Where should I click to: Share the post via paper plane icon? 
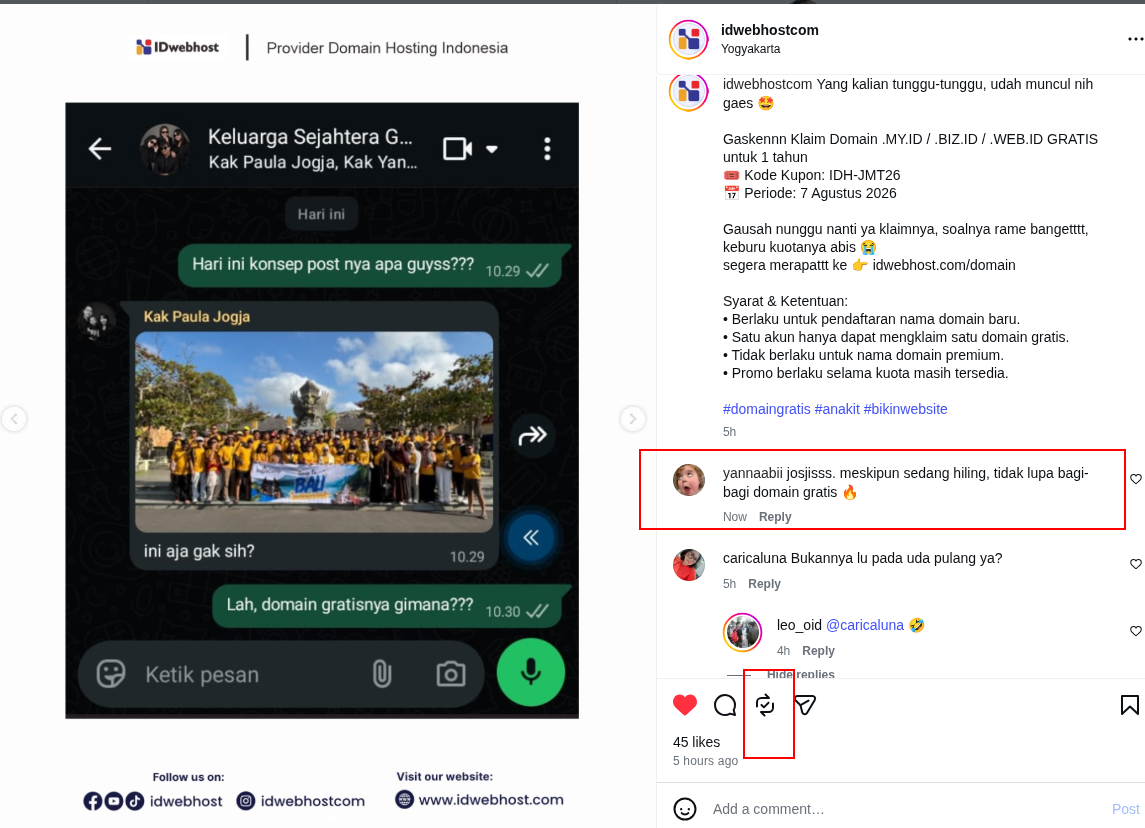[805, 705]
